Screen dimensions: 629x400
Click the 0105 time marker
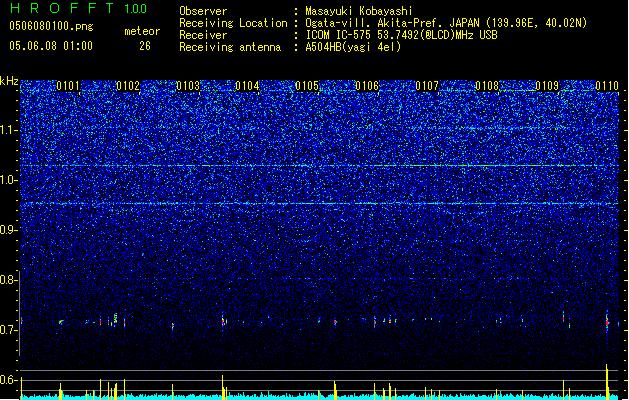coord(307,86)
